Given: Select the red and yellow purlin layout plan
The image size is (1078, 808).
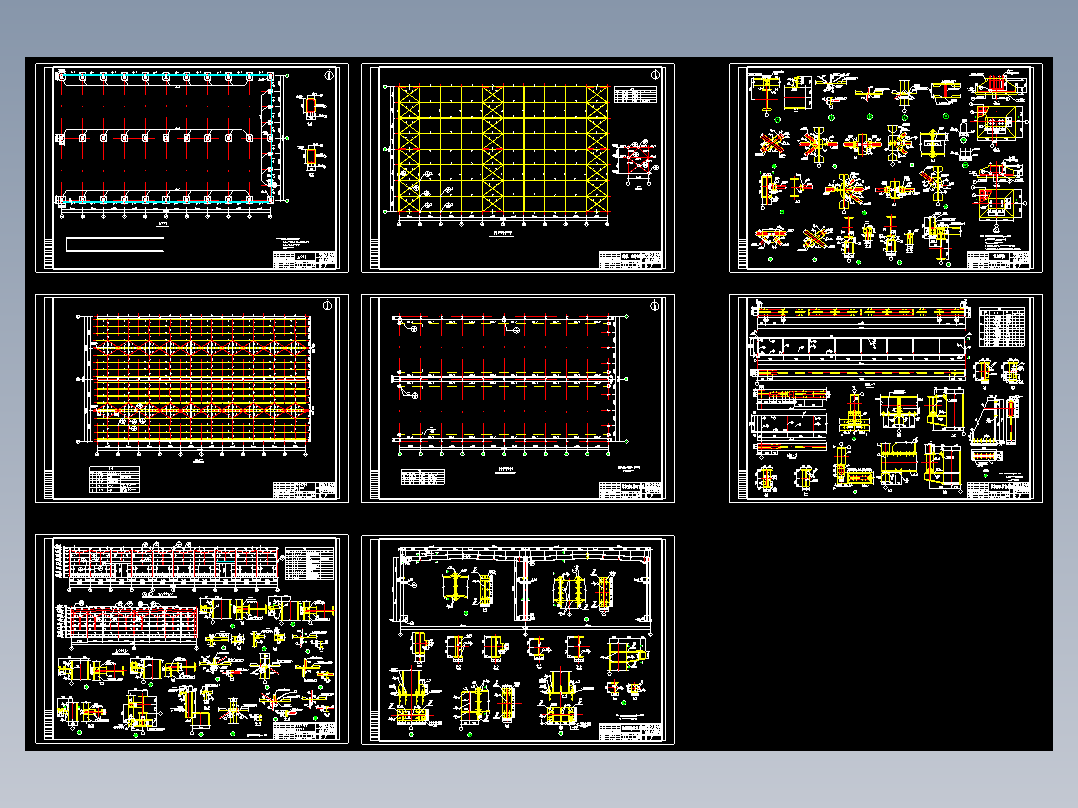Looking at the screenshot, I should [x=192, y=398].
